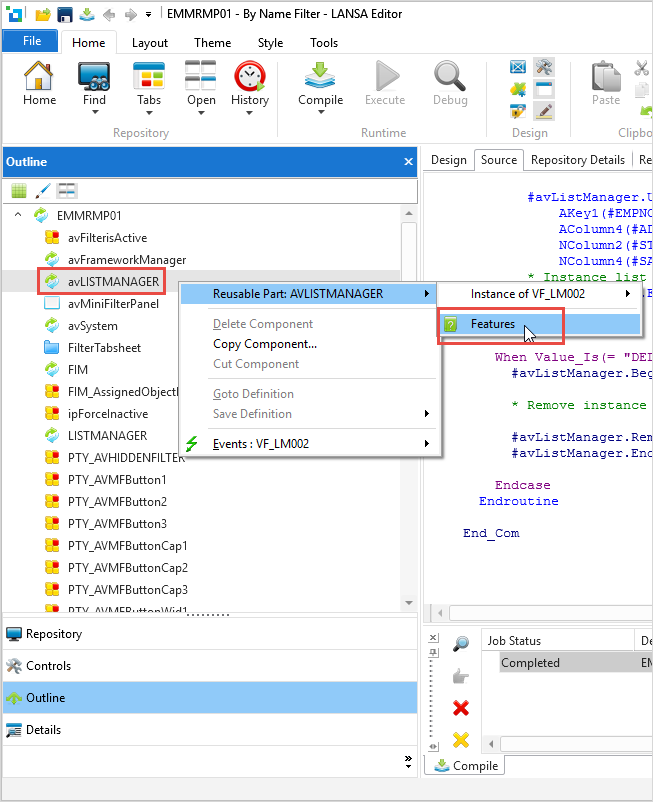Open the Find dropdown arrow
Image resolution: width=653 pixels, height=802 pixels.
click(95, 112)
